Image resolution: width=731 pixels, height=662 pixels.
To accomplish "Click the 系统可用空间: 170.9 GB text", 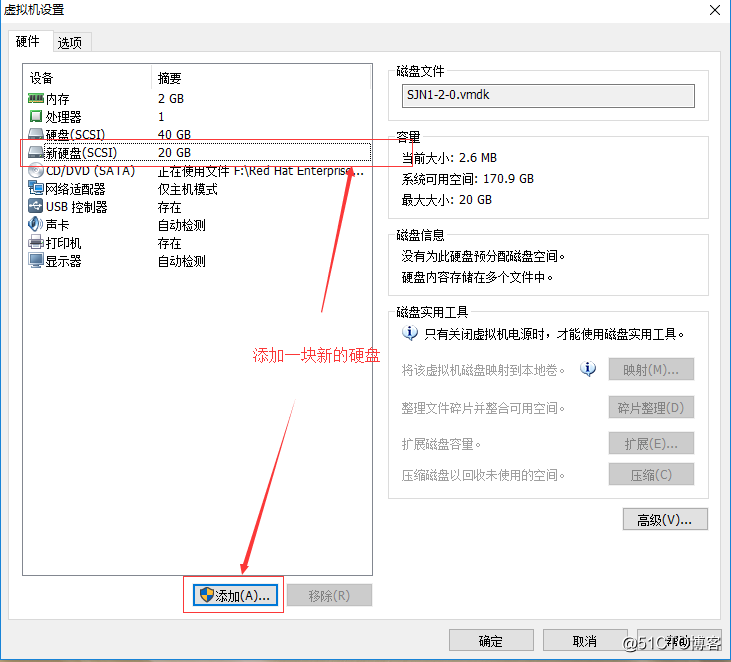I will (x=468, y=179).
